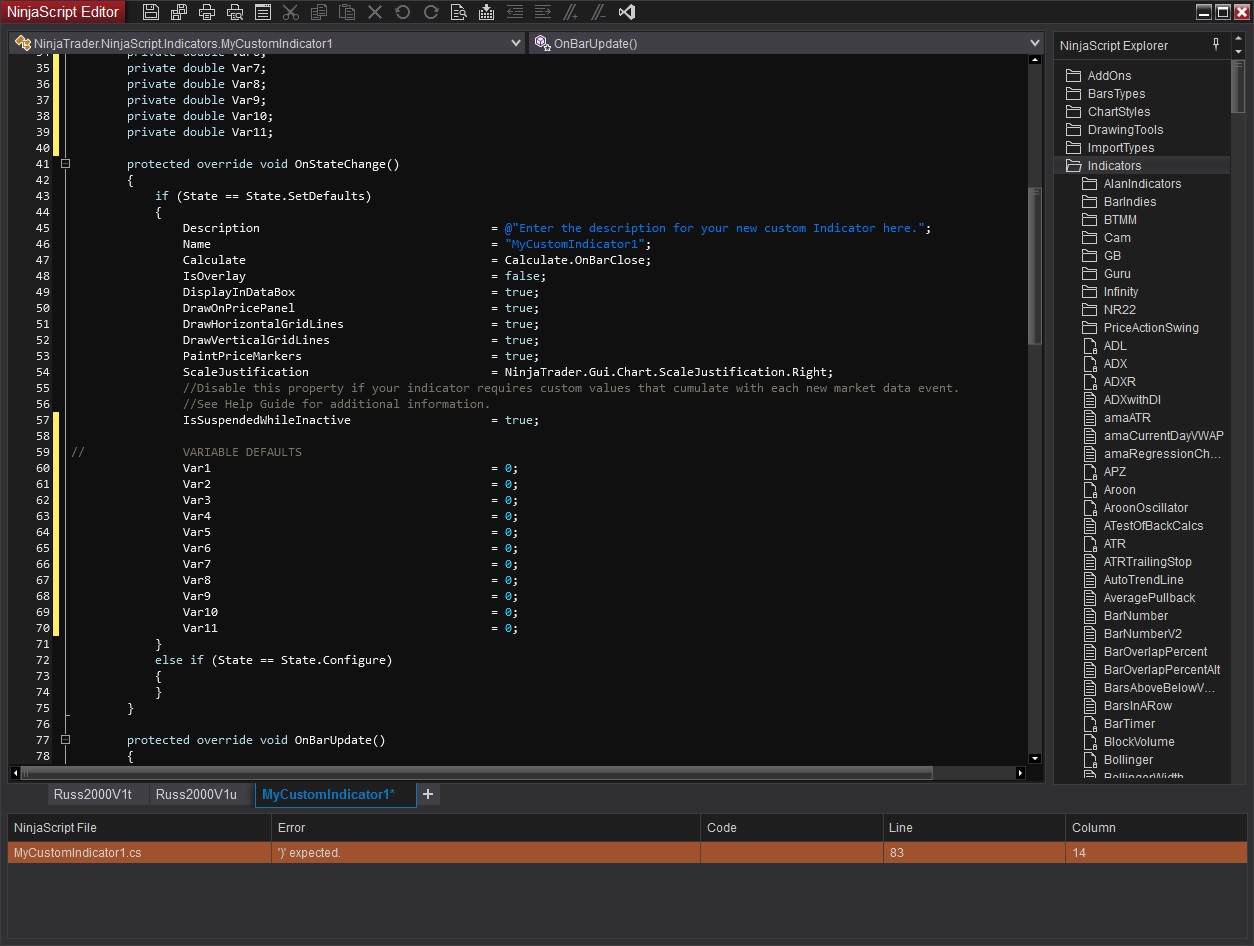1254x946 pixels.
Task: Click the MyCustomIndicator1.cs file cell
Action: [139, 853]
